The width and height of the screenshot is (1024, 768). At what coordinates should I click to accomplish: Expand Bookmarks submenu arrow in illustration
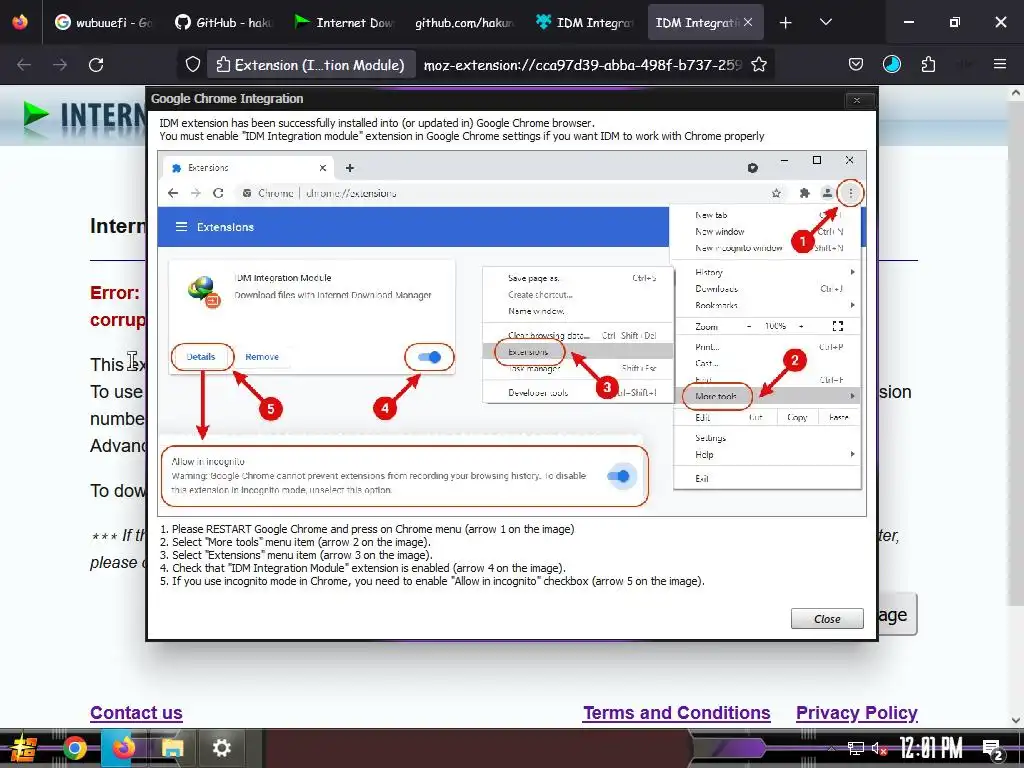click(x=853, y=305)
